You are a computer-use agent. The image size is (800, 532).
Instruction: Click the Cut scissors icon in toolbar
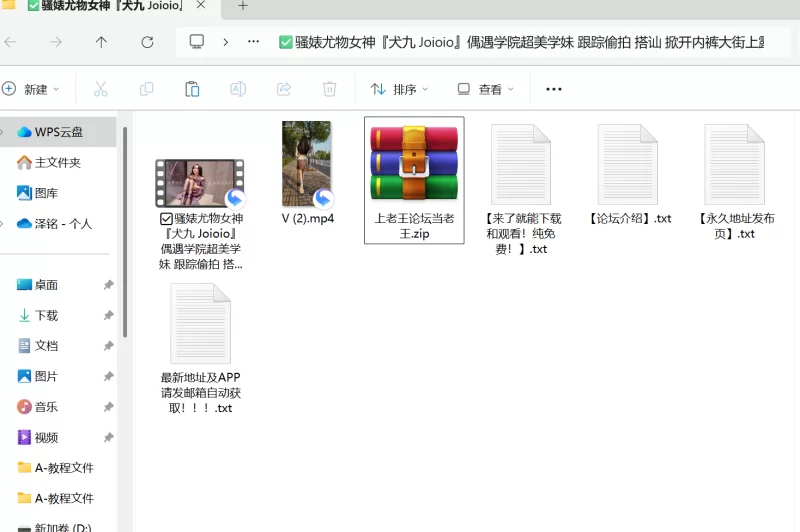(100, 89)
